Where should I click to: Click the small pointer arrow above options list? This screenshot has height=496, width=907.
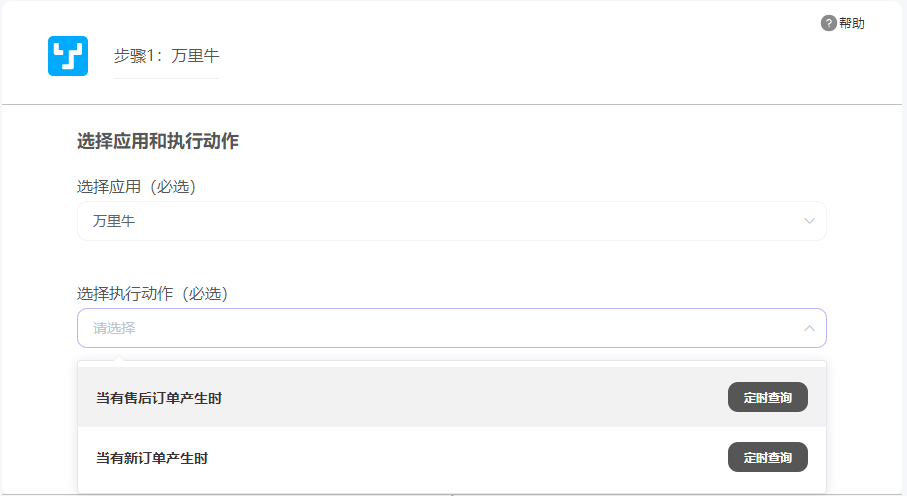click(x=118, y=357)
